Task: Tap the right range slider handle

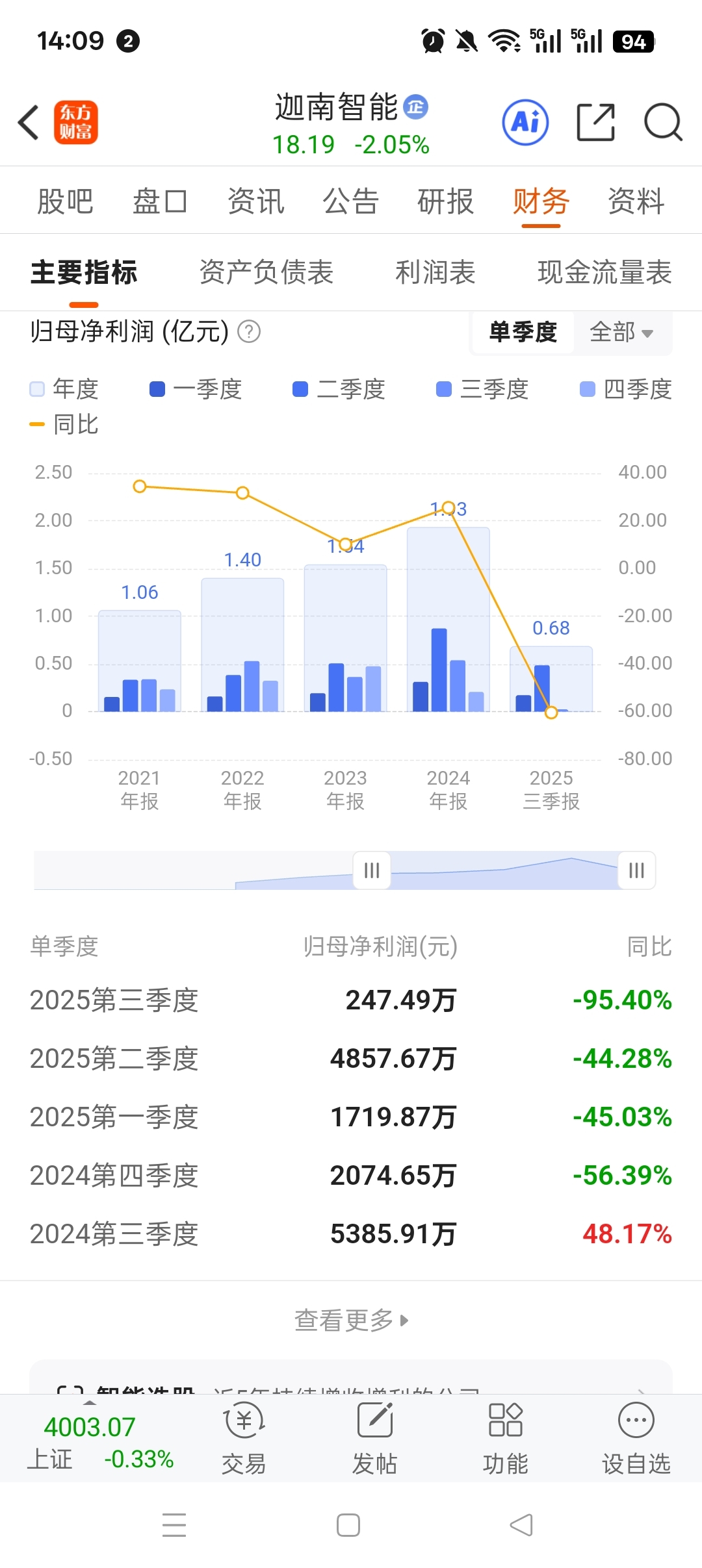Action: tap(636, 870)
